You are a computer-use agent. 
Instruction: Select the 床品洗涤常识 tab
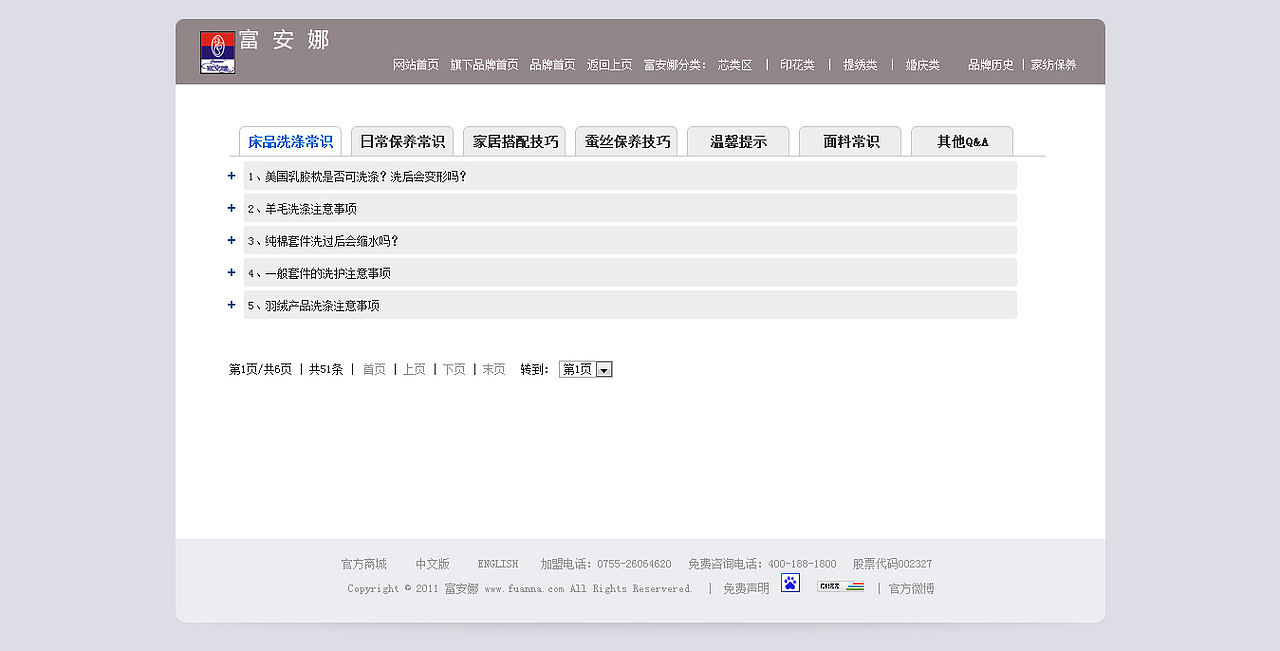tap(290, 141)
